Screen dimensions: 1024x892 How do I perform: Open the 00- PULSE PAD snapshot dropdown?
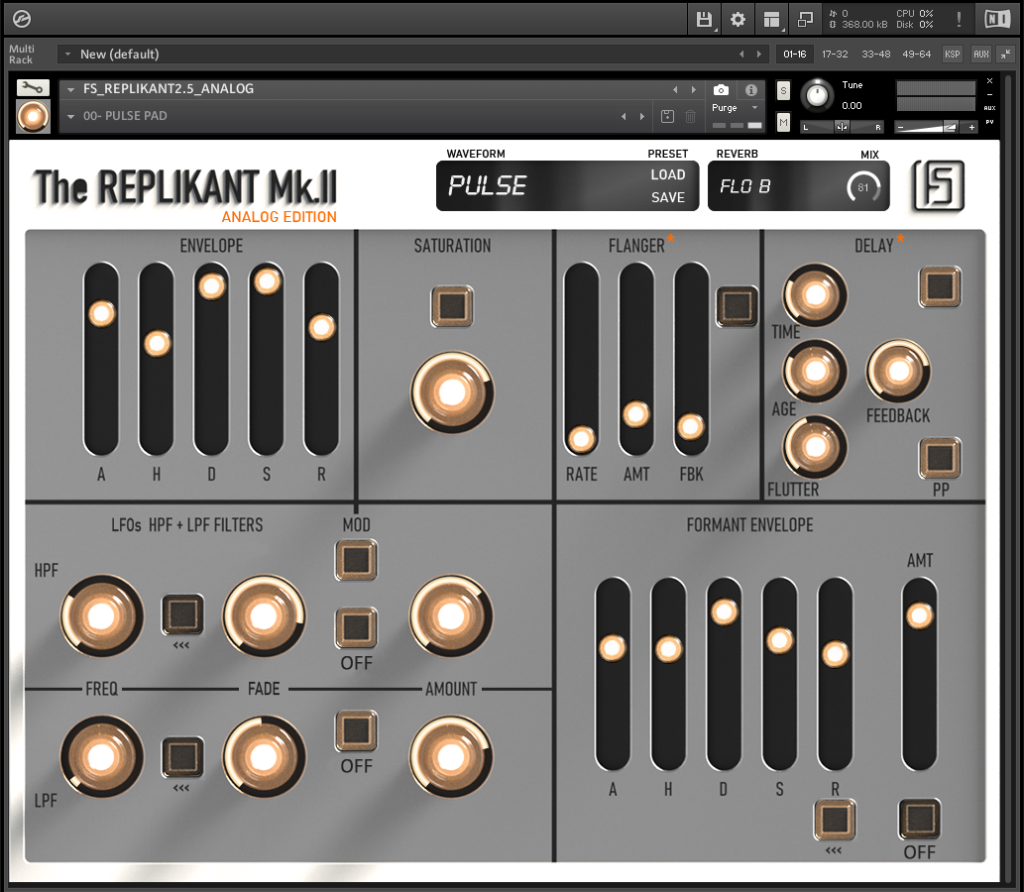[x=71, y=116]
